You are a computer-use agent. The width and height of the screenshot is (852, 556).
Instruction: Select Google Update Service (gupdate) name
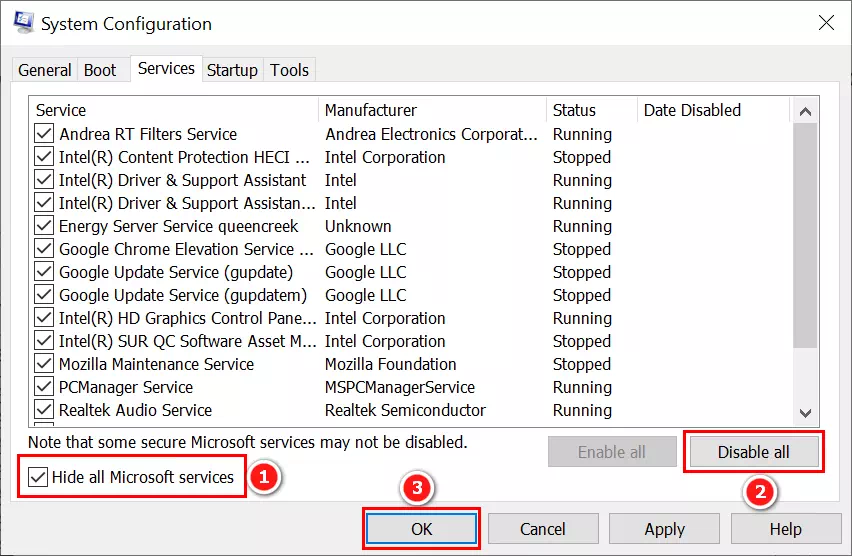point(176,272)
